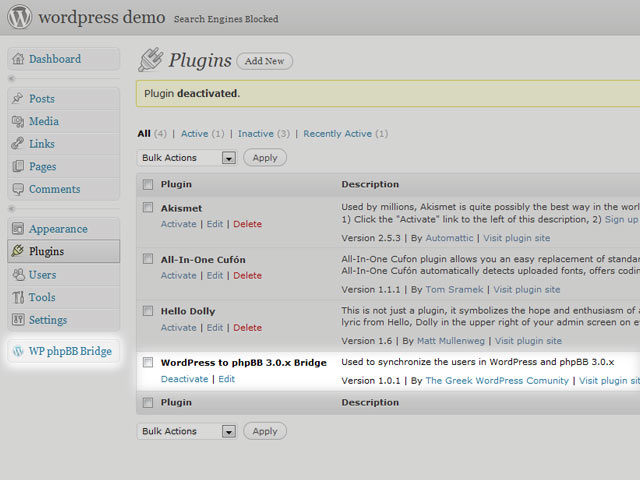Filter plugins by Inactive
Image resolution: width=640 pixels, height=480 pixels.
pyautogui.click(x=256, y=133)
